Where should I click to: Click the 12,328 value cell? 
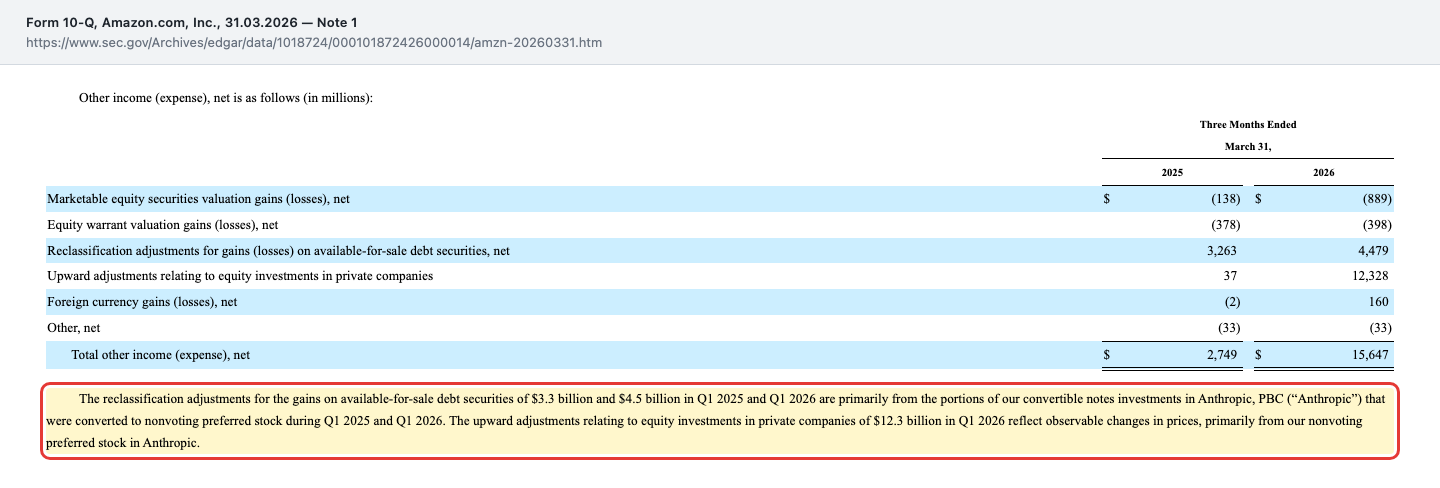(1369, 276)
